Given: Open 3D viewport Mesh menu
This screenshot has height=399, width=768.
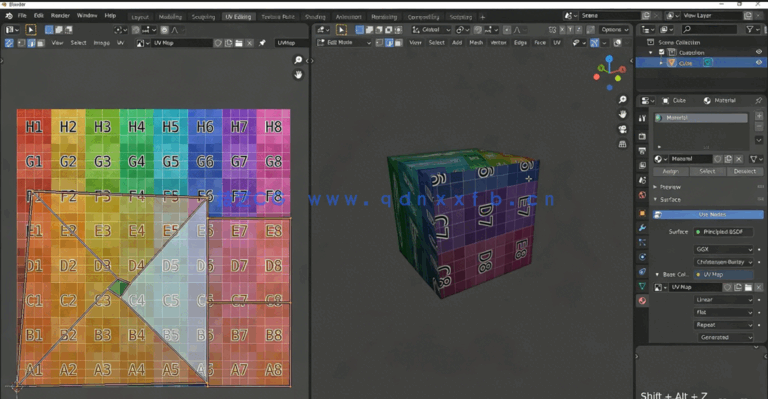Looking at the screenshot, I should click(476, 43).
